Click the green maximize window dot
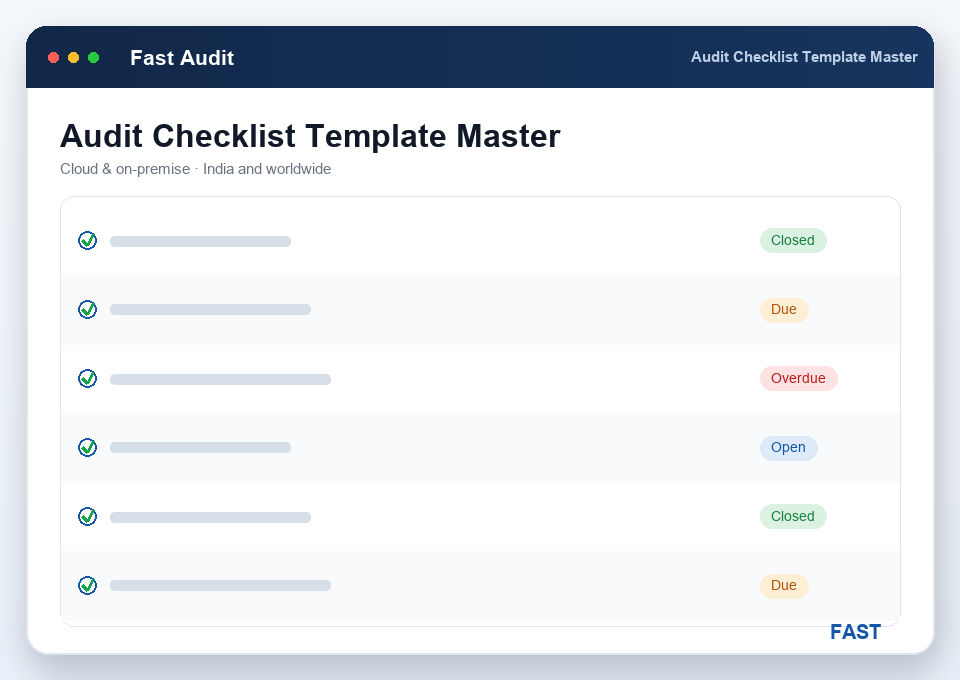Screen dimensions: 960x680 [94, 58]
